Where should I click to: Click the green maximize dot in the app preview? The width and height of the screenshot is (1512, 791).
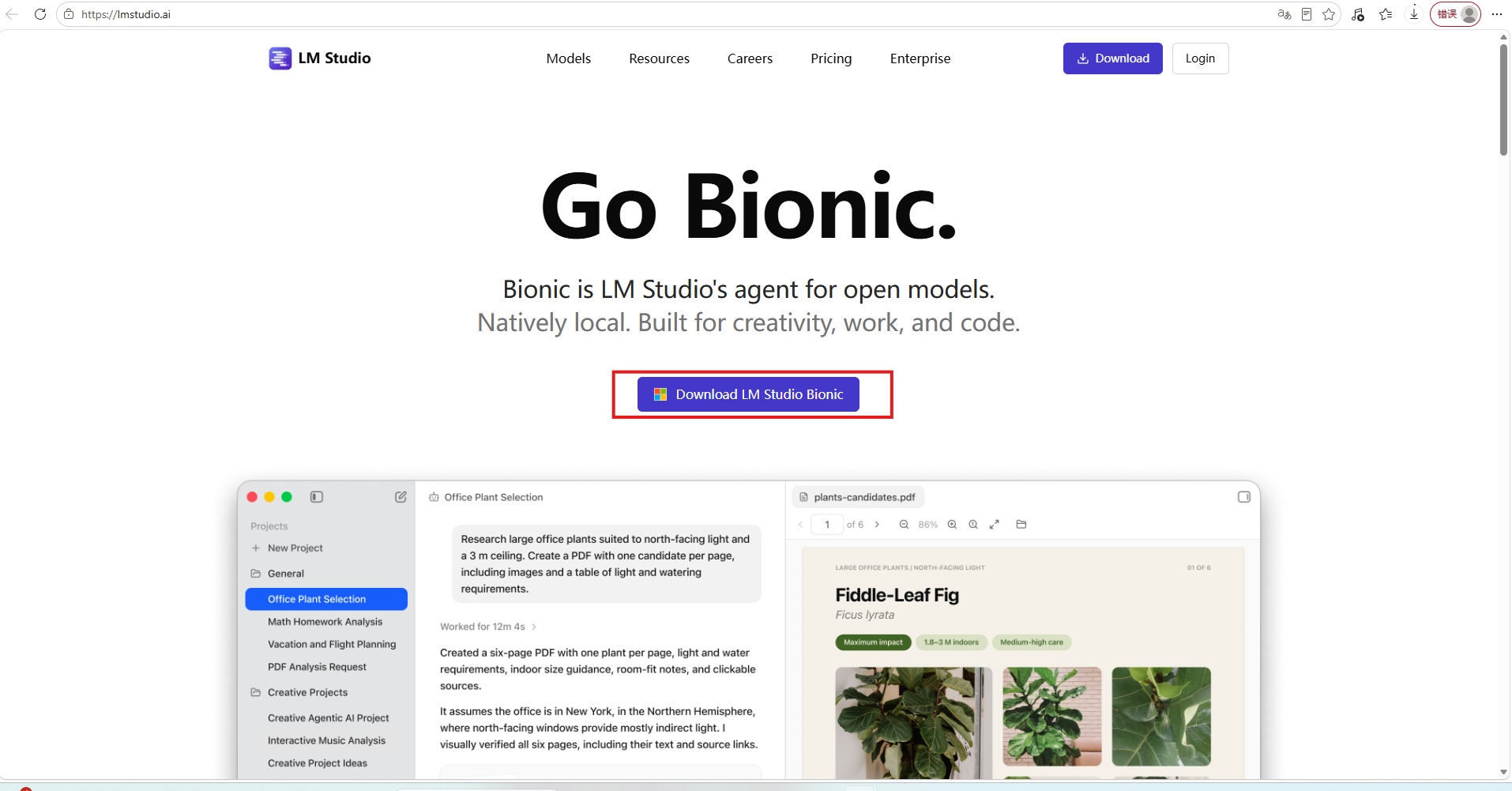(287, 497)
